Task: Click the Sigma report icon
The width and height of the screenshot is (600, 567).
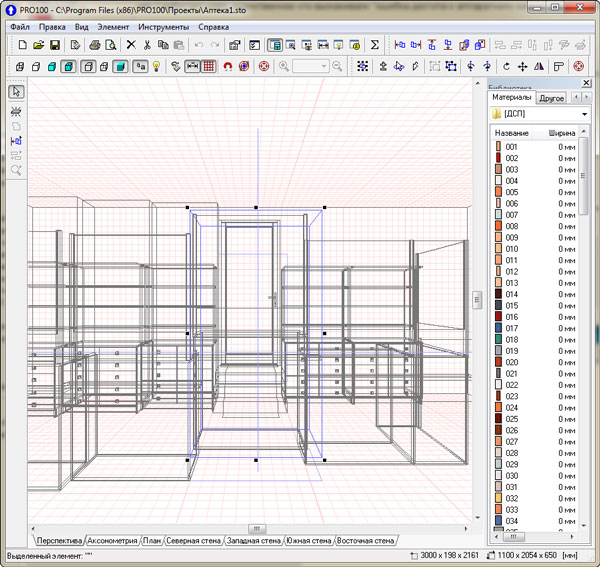Action: point(375,45)
